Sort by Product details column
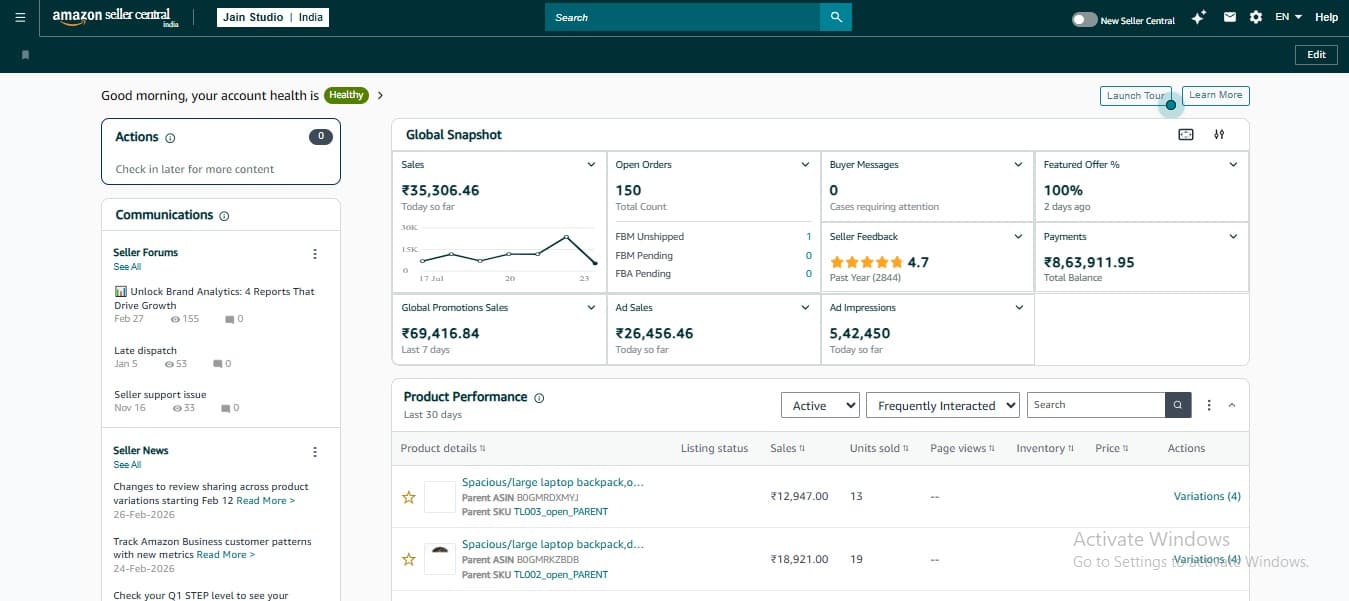The width and height of the screenshot is (1349, 601). point(443,448)
